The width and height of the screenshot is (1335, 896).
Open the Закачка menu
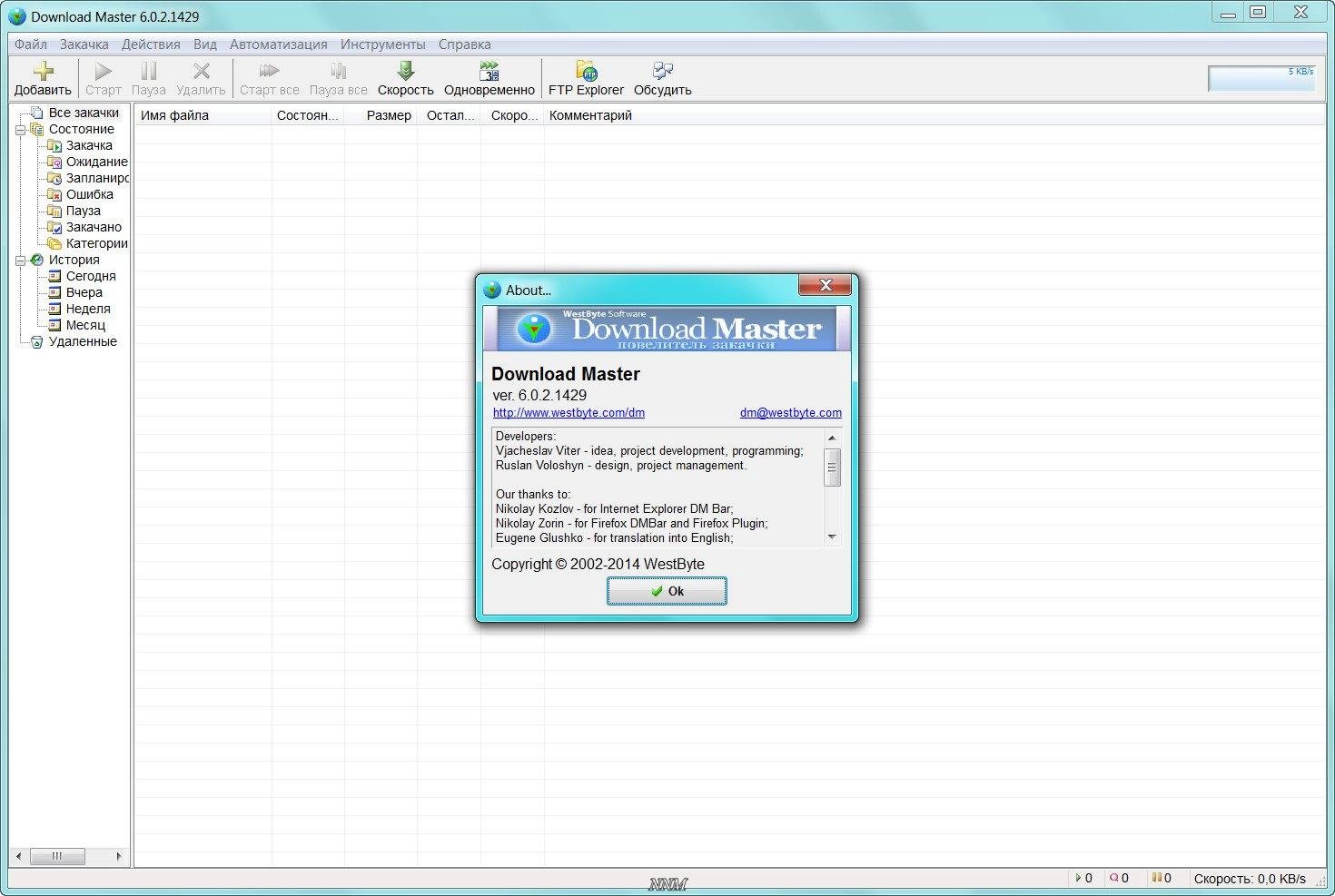tap(84, 44)
